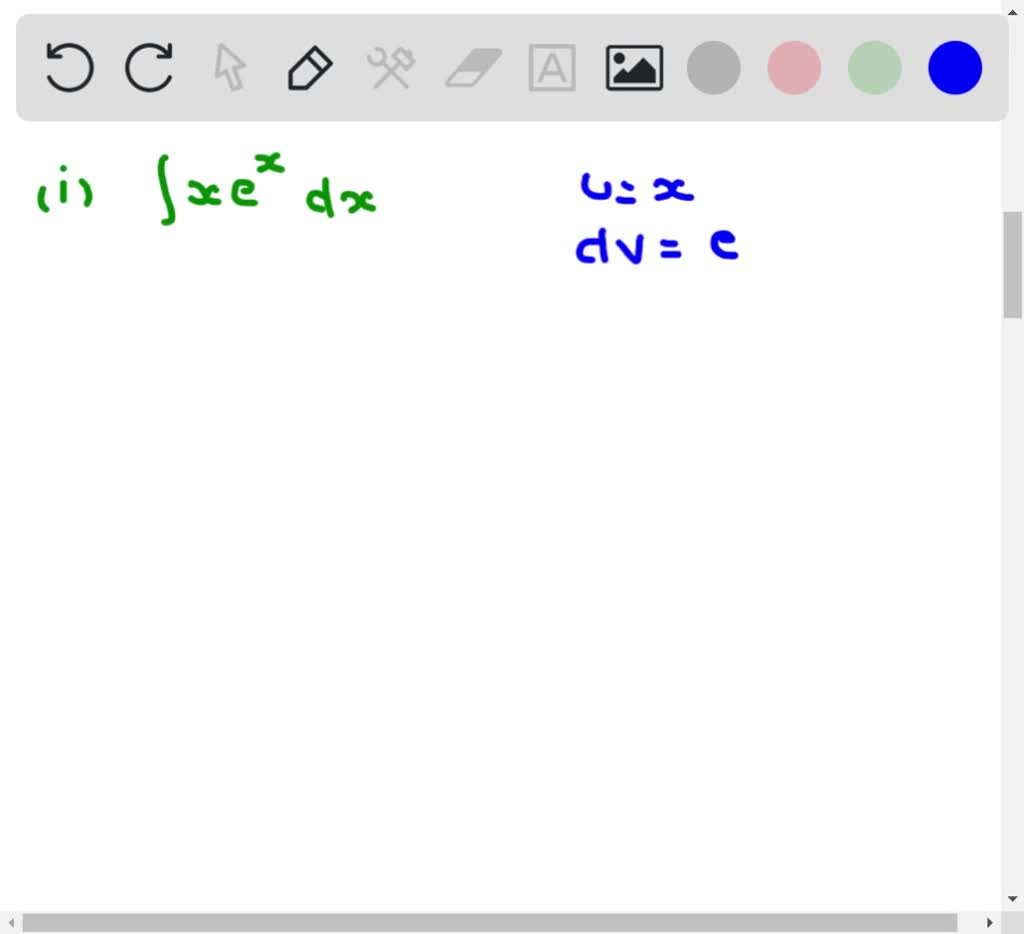
Task: Expand the image insertion options
Action: click(634, 68)
